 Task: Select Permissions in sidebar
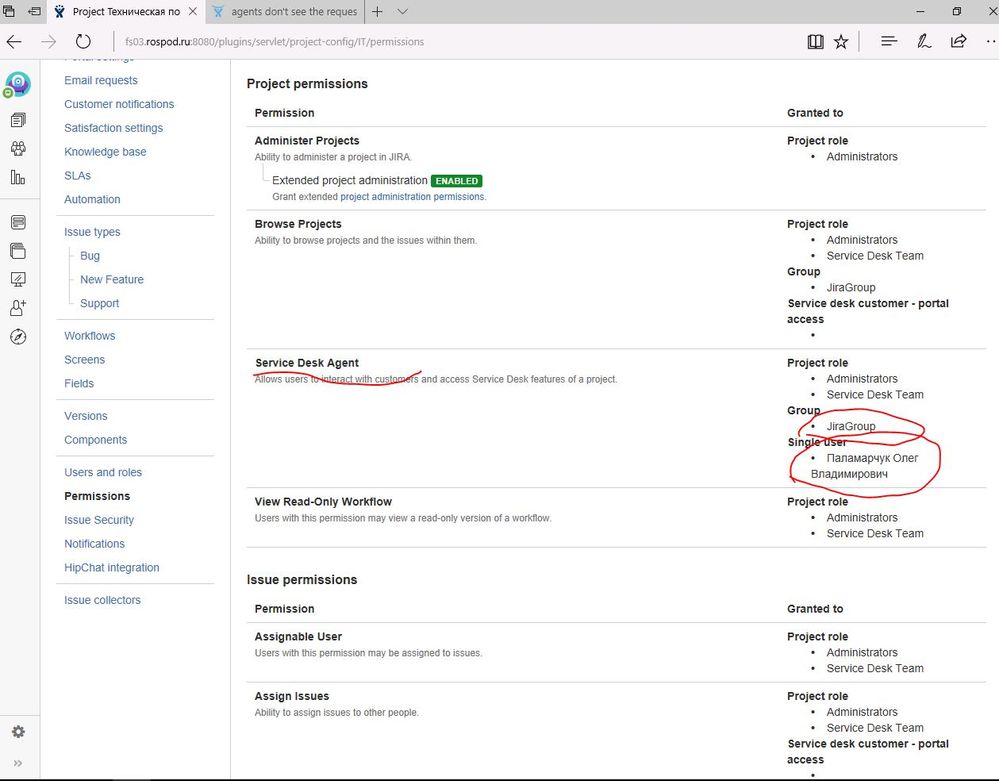[97, 496]
